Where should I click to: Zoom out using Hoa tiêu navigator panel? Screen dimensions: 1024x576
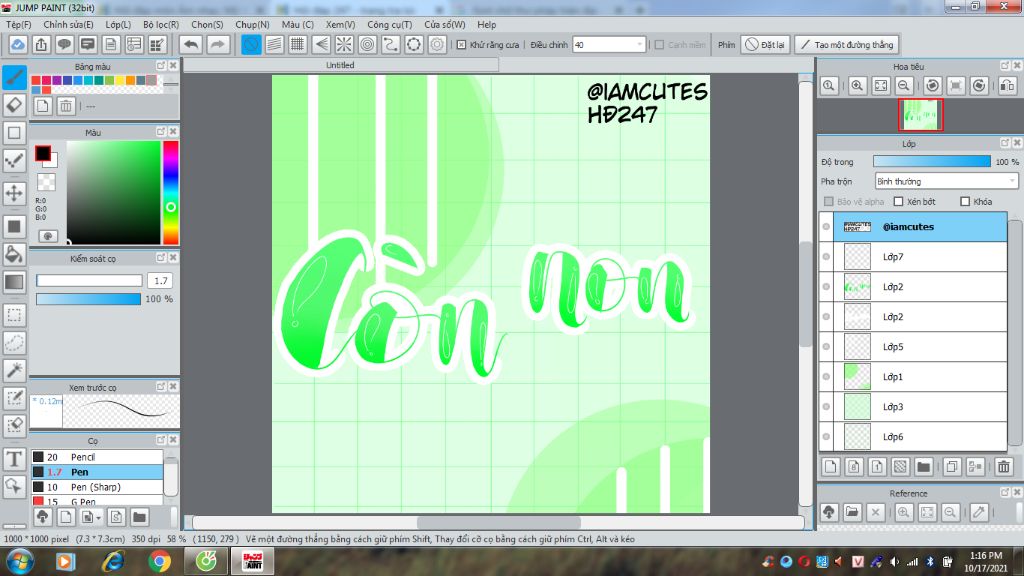point(904,86)
